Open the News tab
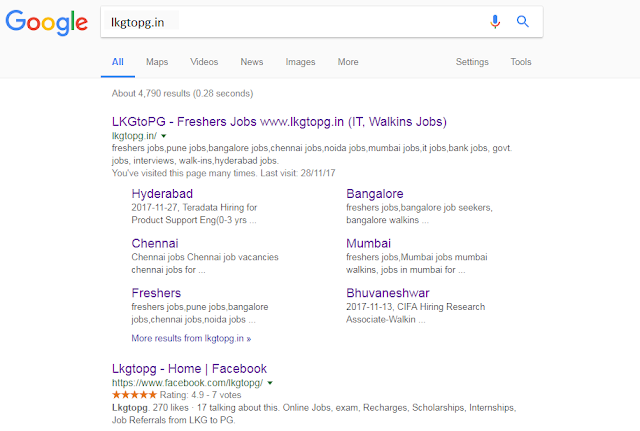 (251, 62)
